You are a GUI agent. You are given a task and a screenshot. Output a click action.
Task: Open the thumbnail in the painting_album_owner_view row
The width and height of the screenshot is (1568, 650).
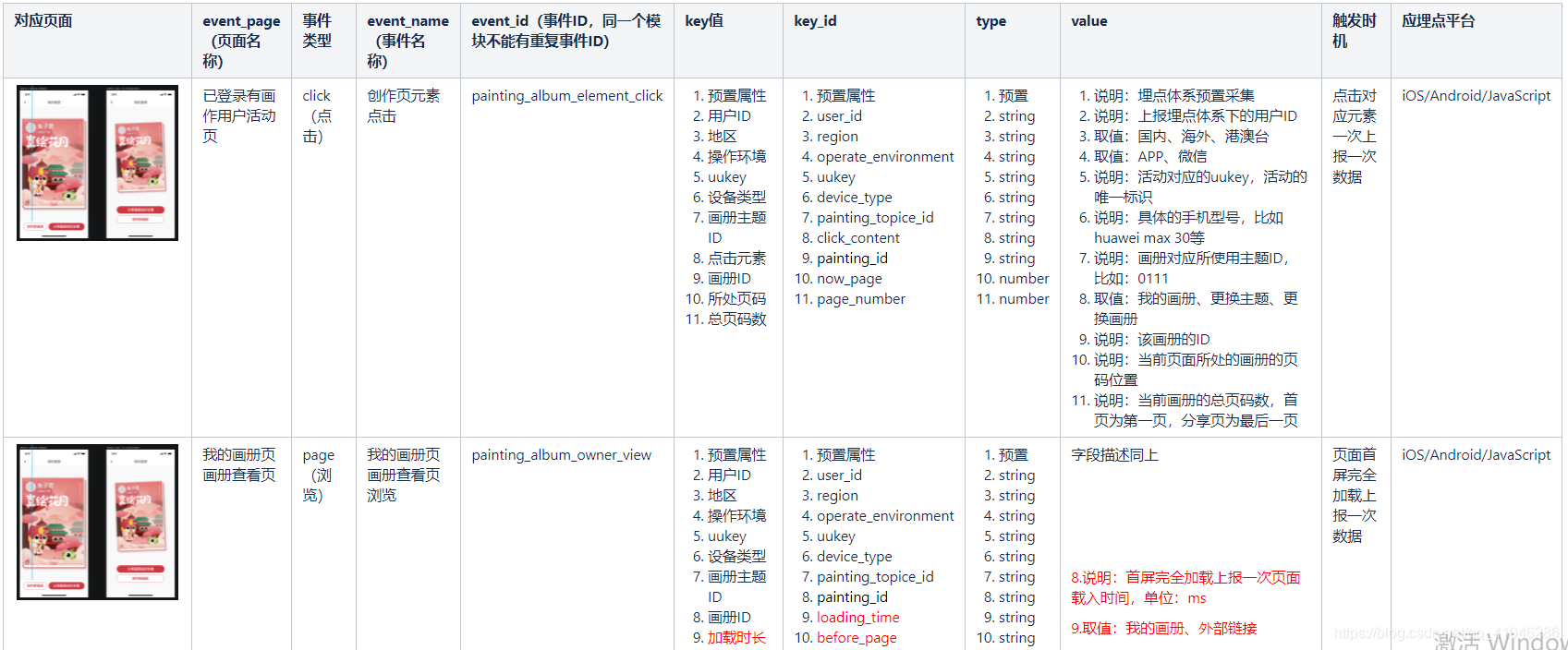97,522
